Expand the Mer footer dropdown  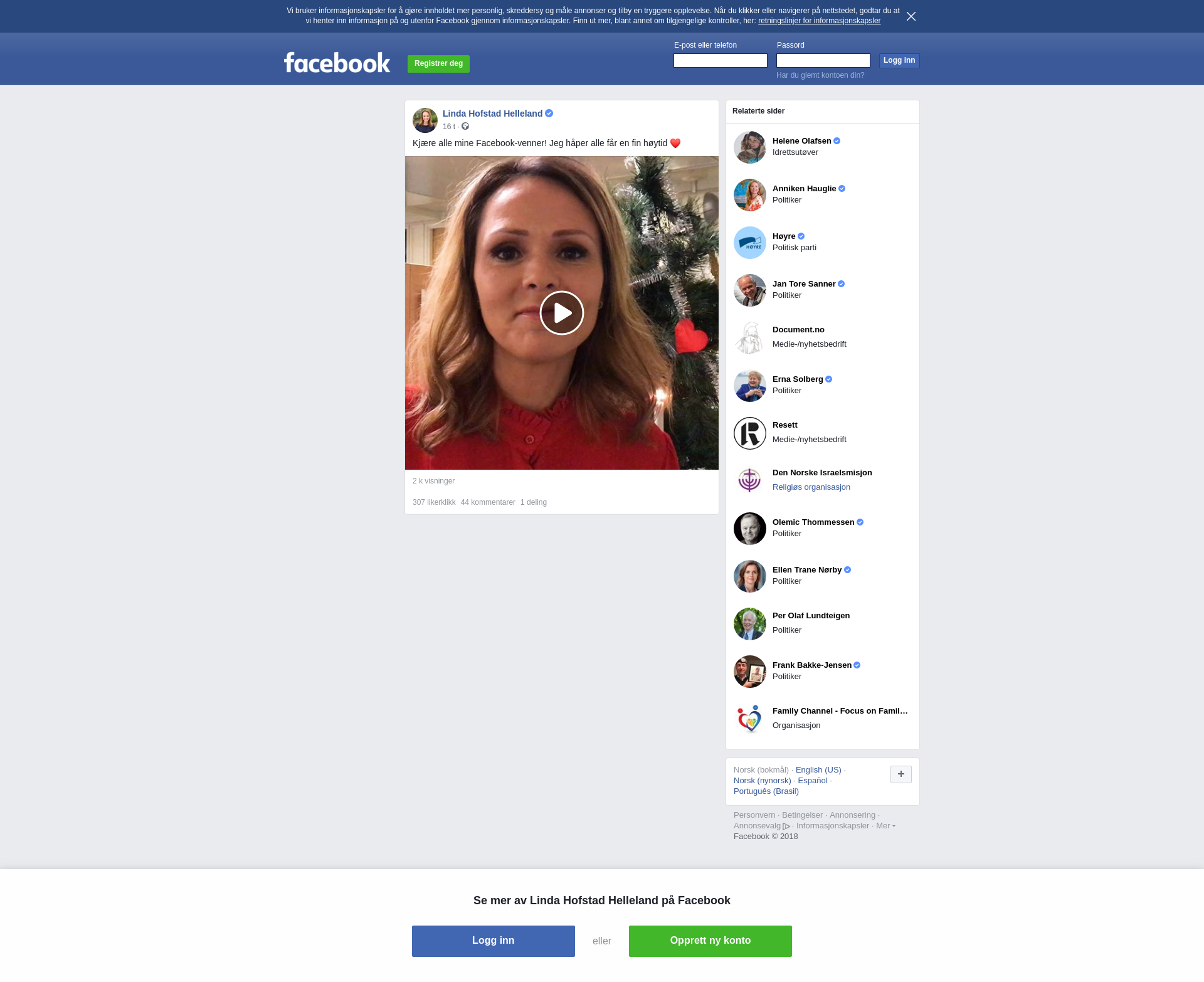tap(885, 826)
